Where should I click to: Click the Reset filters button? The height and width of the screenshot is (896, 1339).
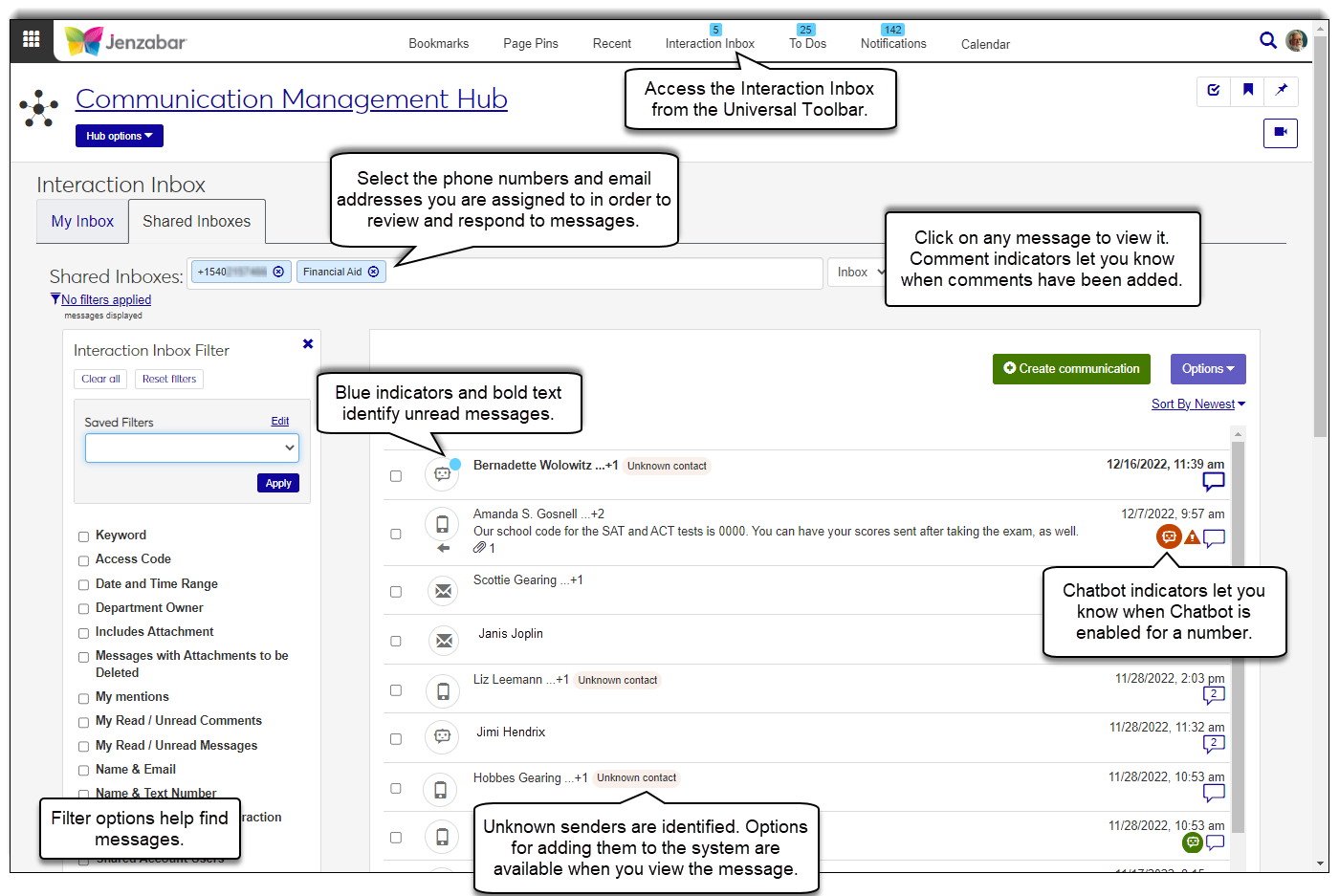[169, 380]
